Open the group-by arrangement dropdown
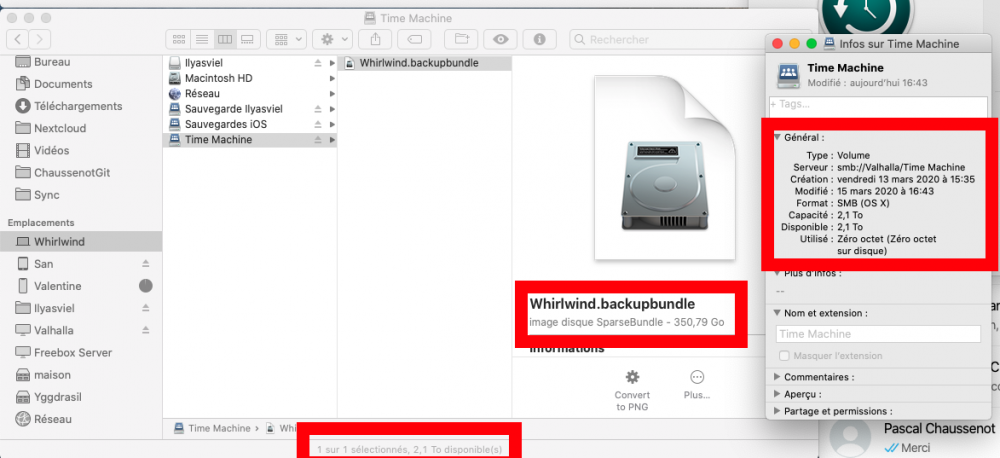Viewport: 1000px width, 458px height. point(287,39)
